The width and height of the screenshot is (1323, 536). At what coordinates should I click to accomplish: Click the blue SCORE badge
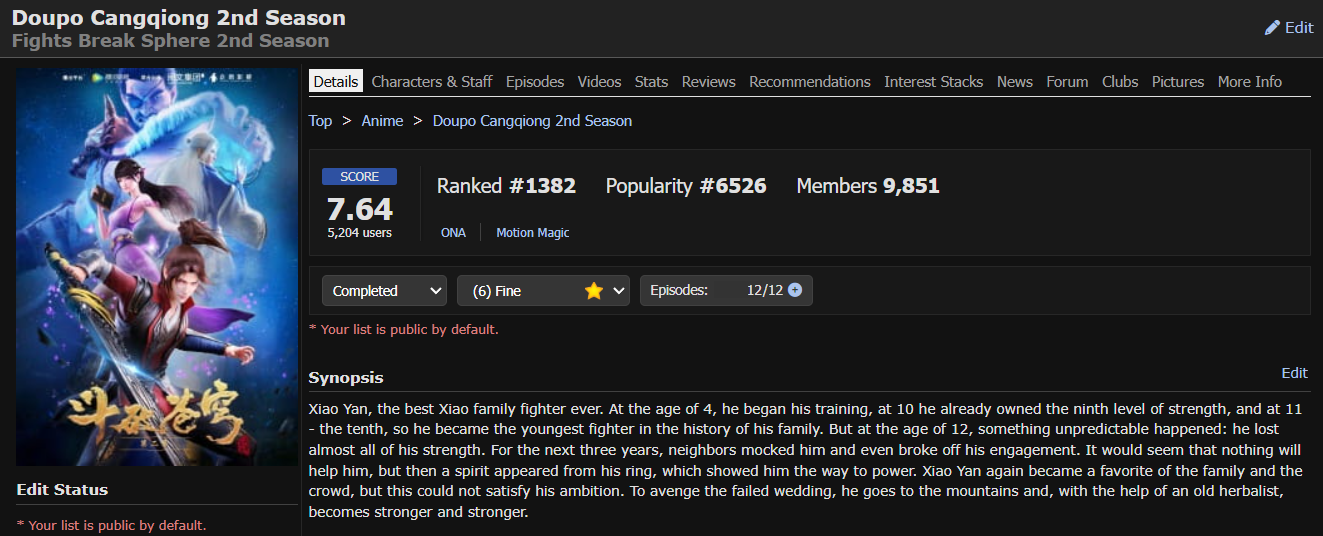tap(359, 177)
